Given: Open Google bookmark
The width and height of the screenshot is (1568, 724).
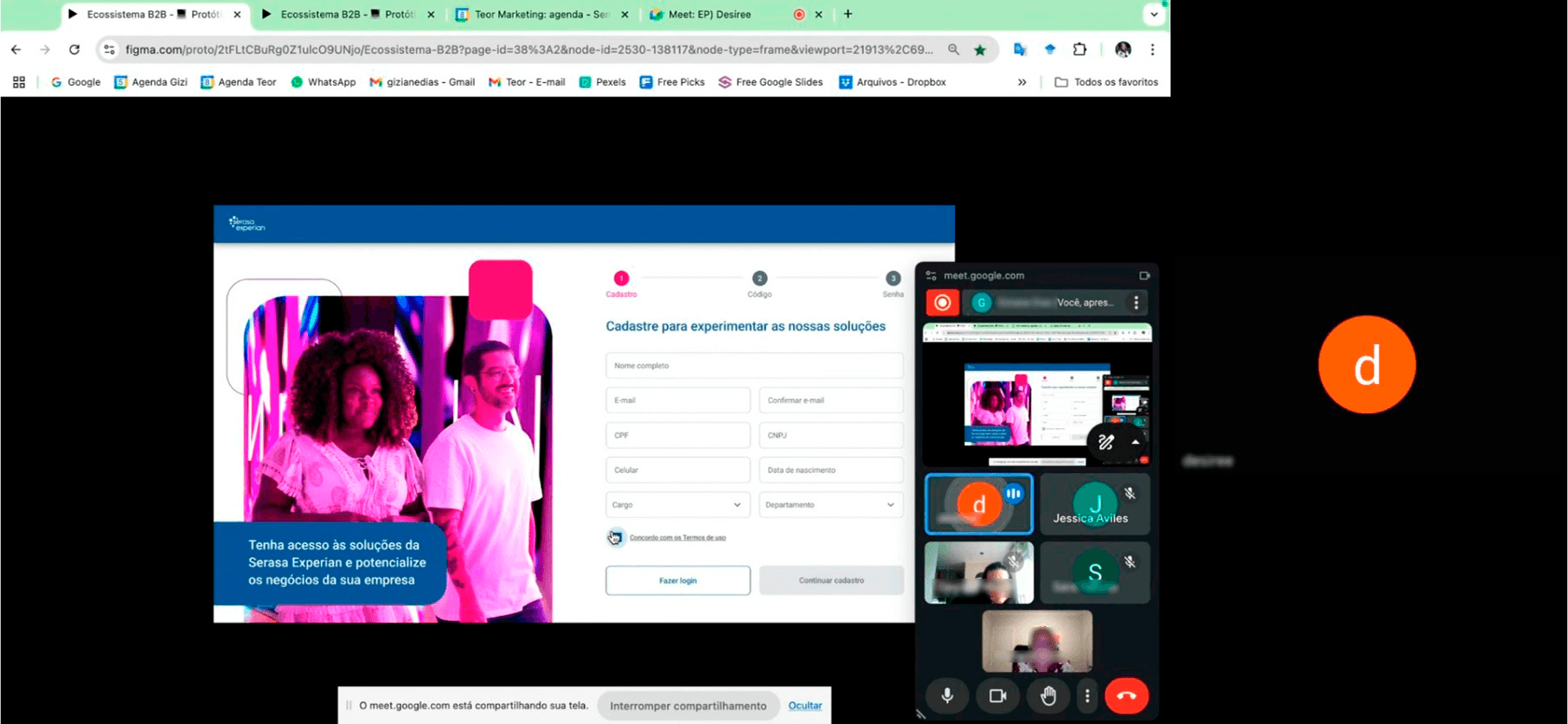Looking at the screenshot, I should click(x=75, y=82).
